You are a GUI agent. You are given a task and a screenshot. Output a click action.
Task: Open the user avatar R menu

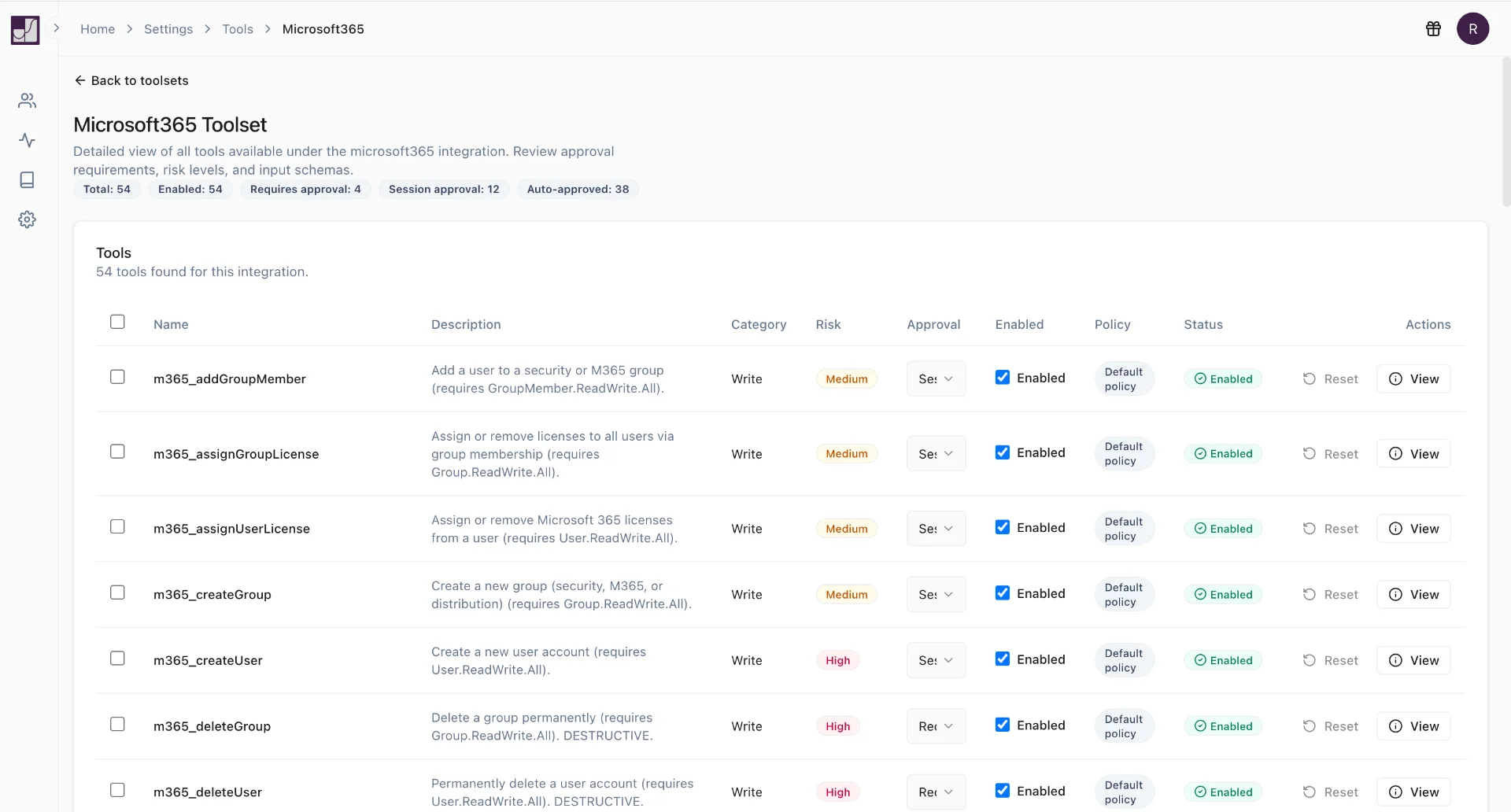1472,29
